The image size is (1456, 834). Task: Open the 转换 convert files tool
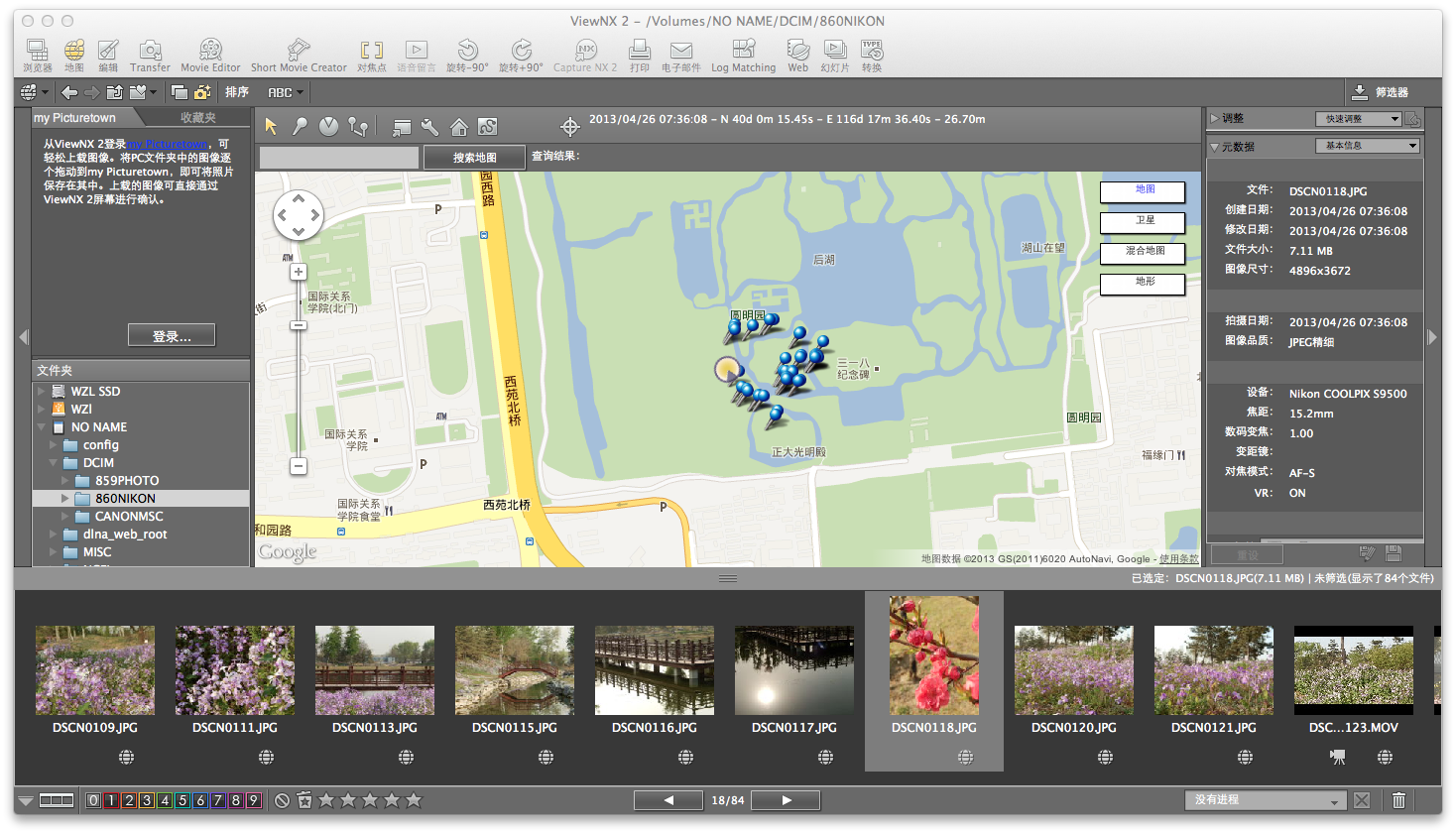click(872, 56)
